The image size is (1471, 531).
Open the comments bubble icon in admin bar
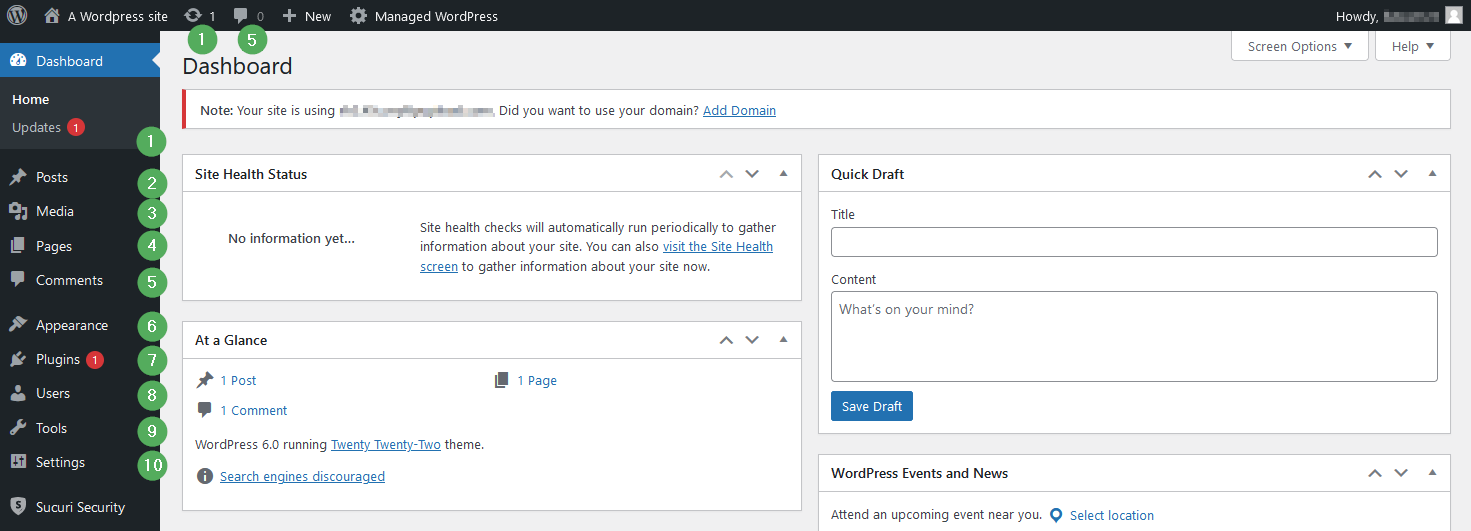tap(241, 17)
